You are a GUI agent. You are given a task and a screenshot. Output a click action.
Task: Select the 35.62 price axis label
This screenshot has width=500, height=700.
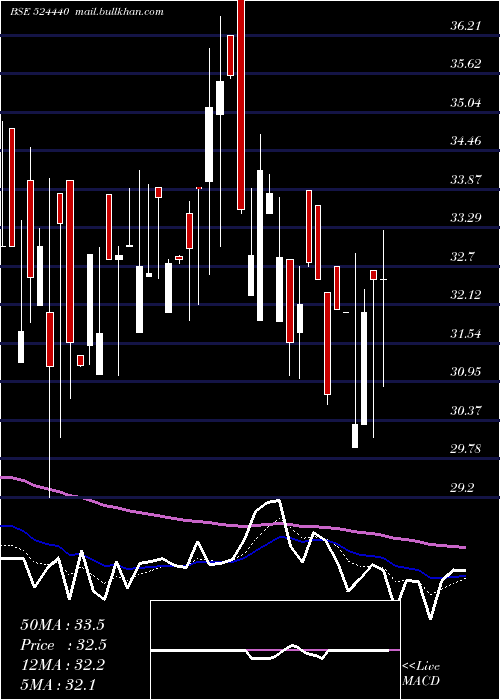tap(466, 64)
